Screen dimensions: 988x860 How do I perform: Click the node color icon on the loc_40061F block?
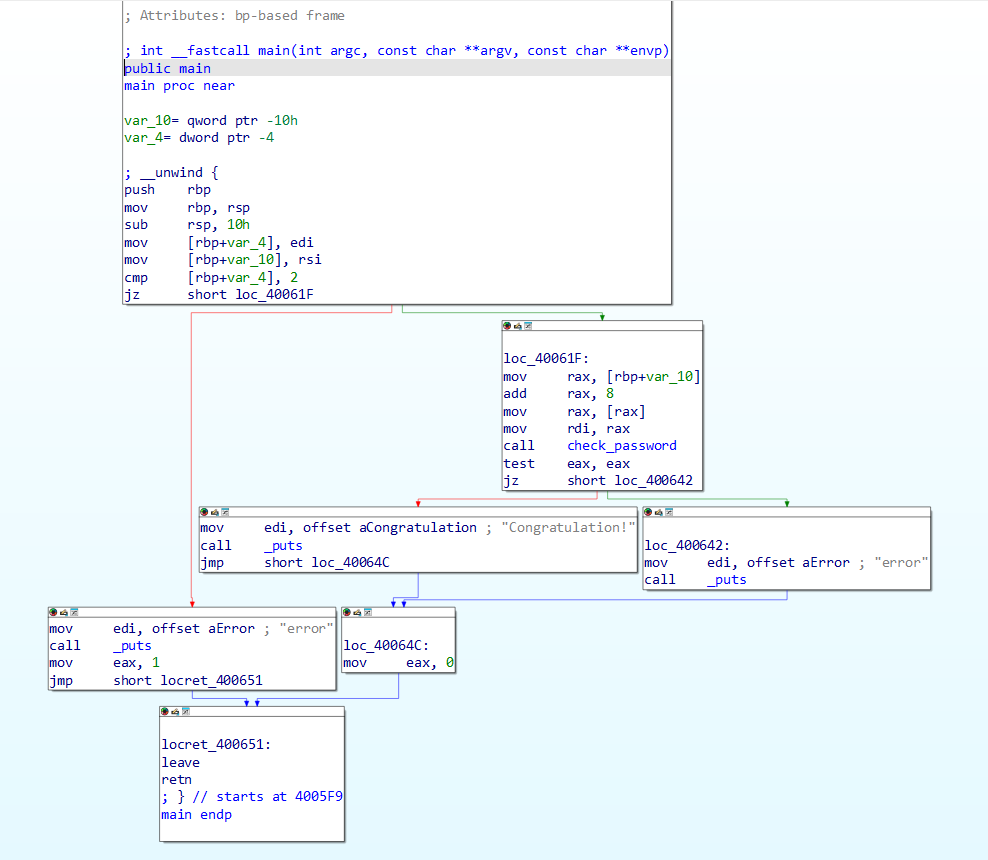[x=507, y=326]
